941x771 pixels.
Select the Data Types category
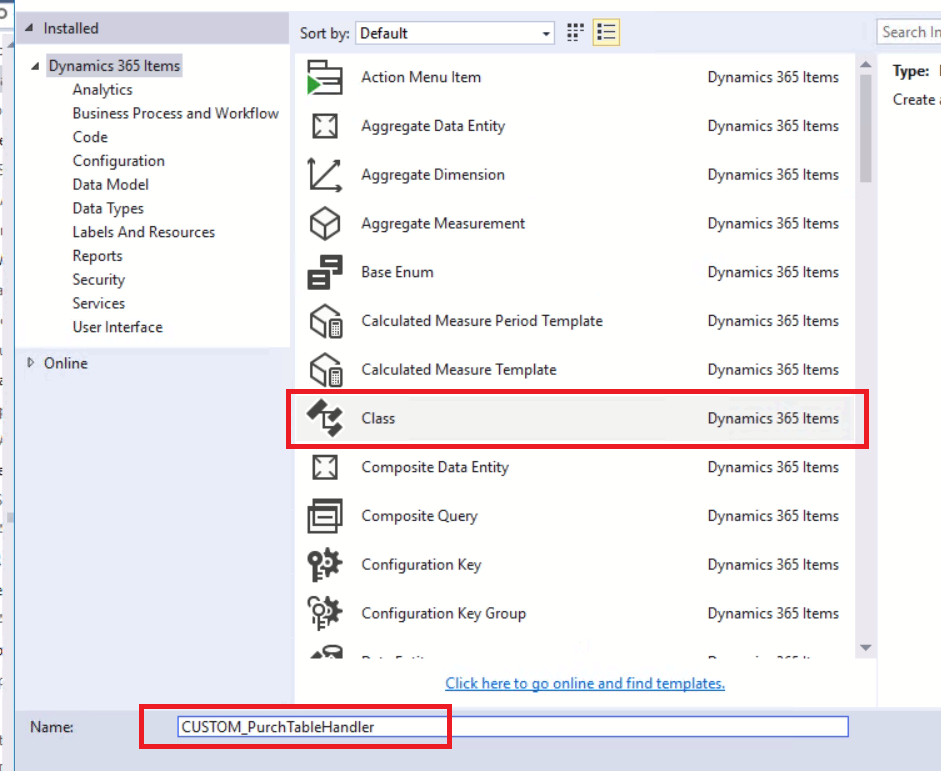(x=108, y=208)
